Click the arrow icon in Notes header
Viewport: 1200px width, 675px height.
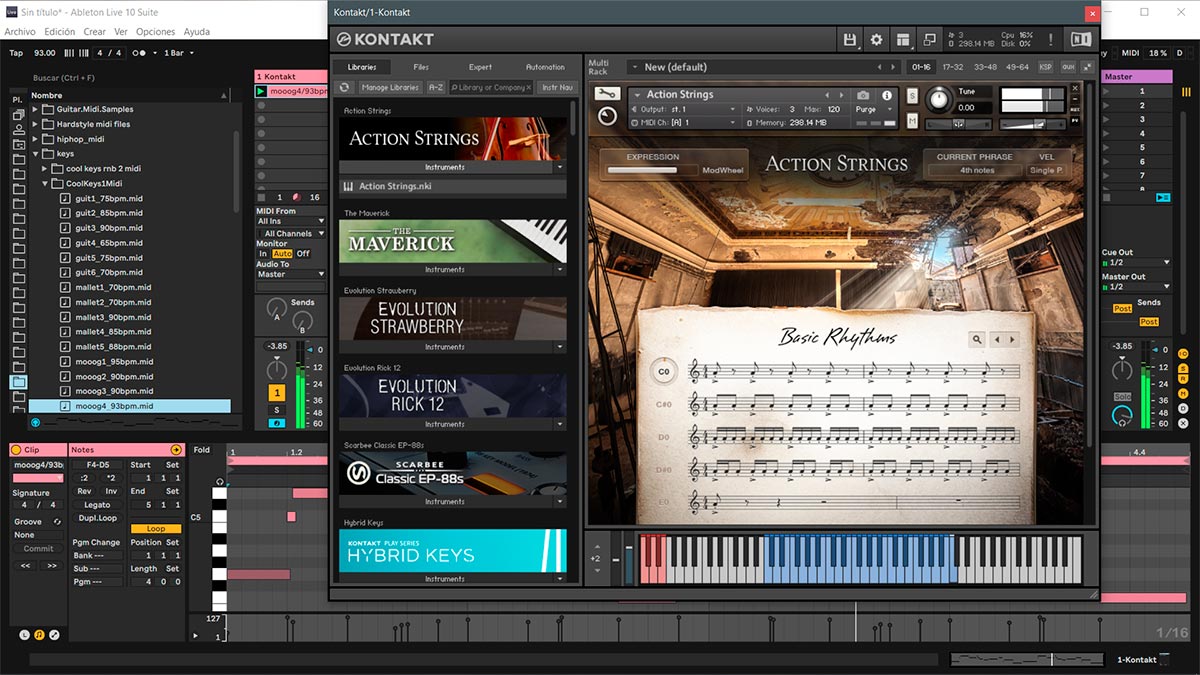176,450
